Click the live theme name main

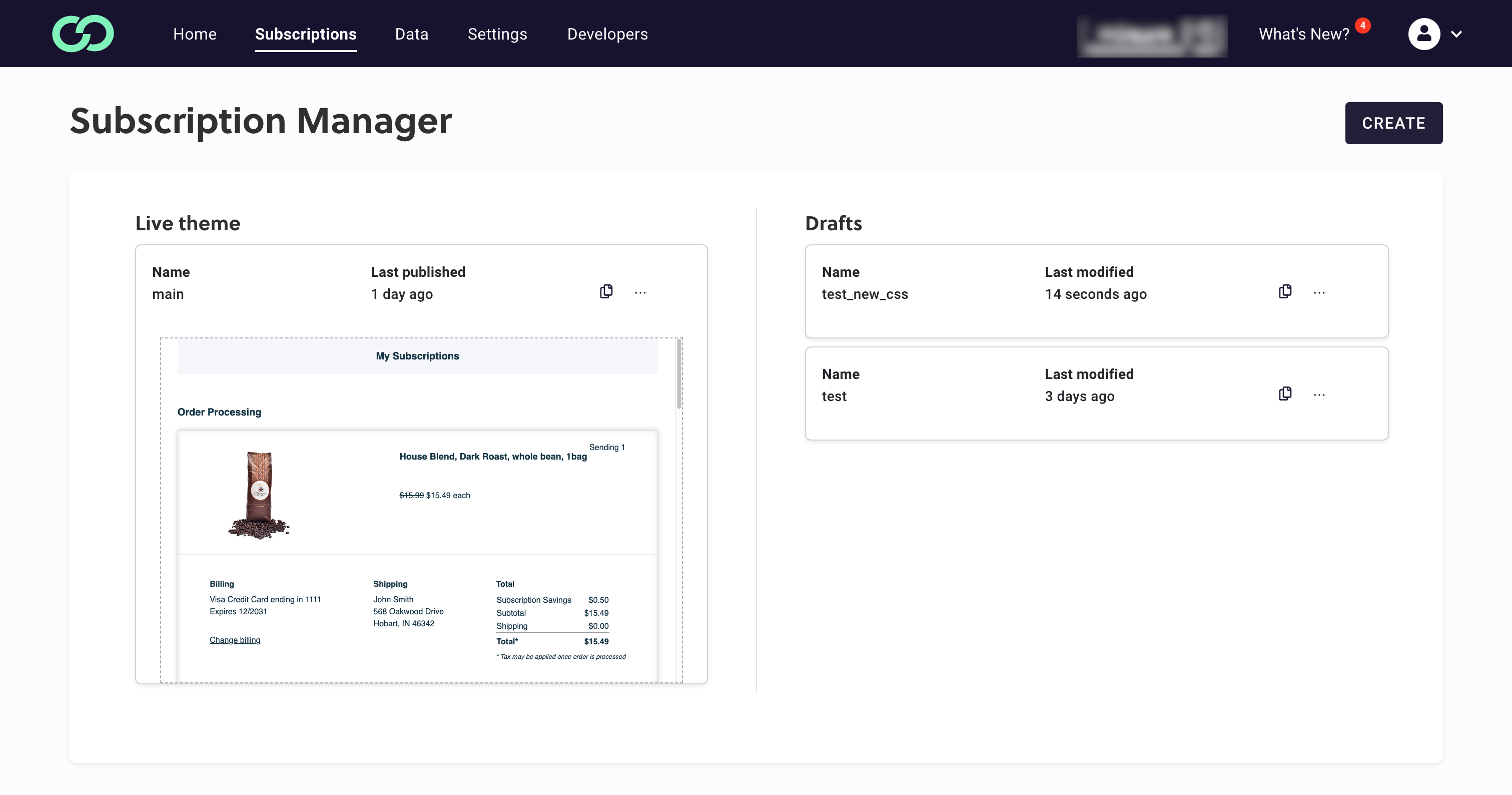coord(168,294)
